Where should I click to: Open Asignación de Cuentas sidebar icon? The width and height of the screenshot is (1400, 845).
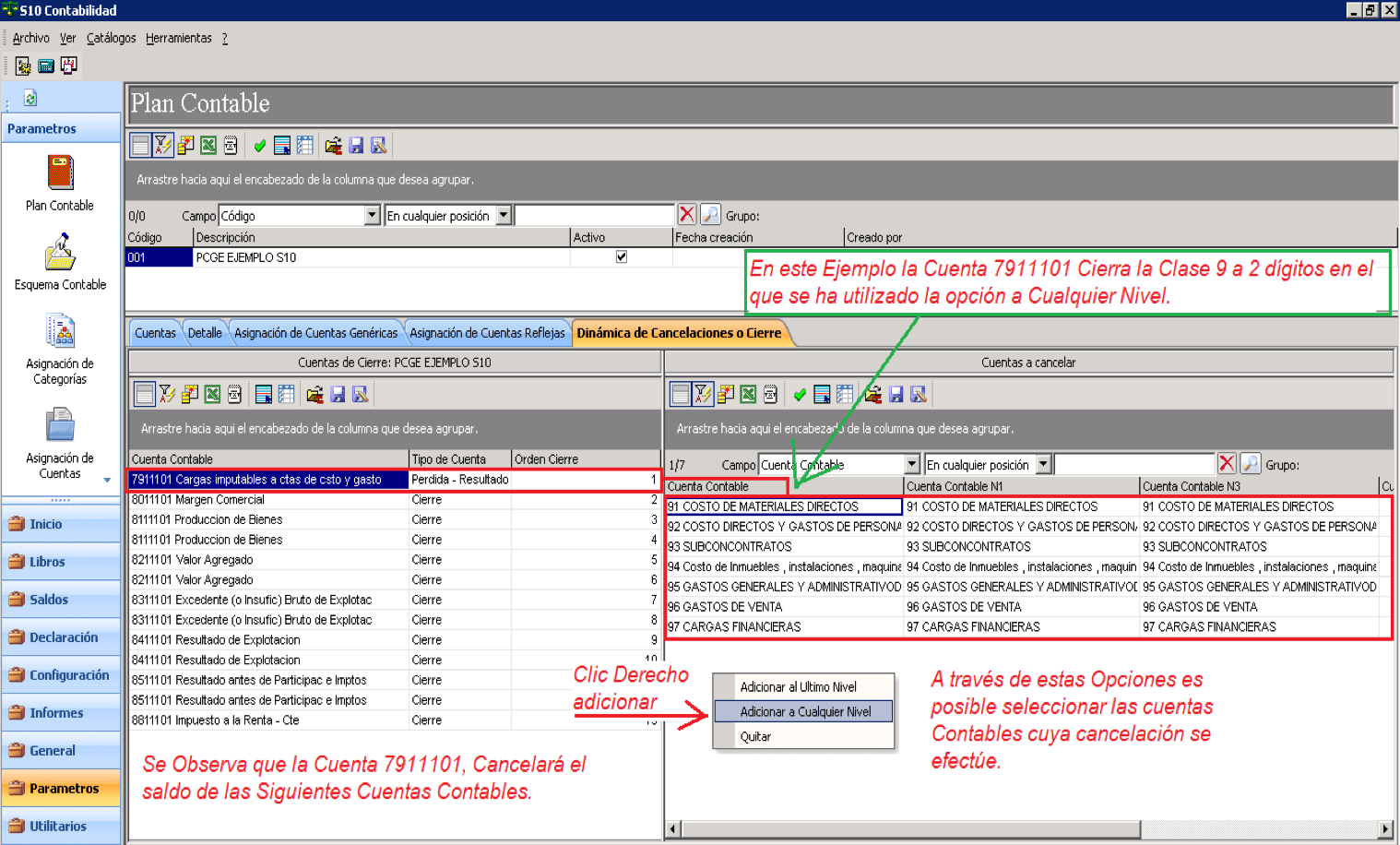pos(60,425)
